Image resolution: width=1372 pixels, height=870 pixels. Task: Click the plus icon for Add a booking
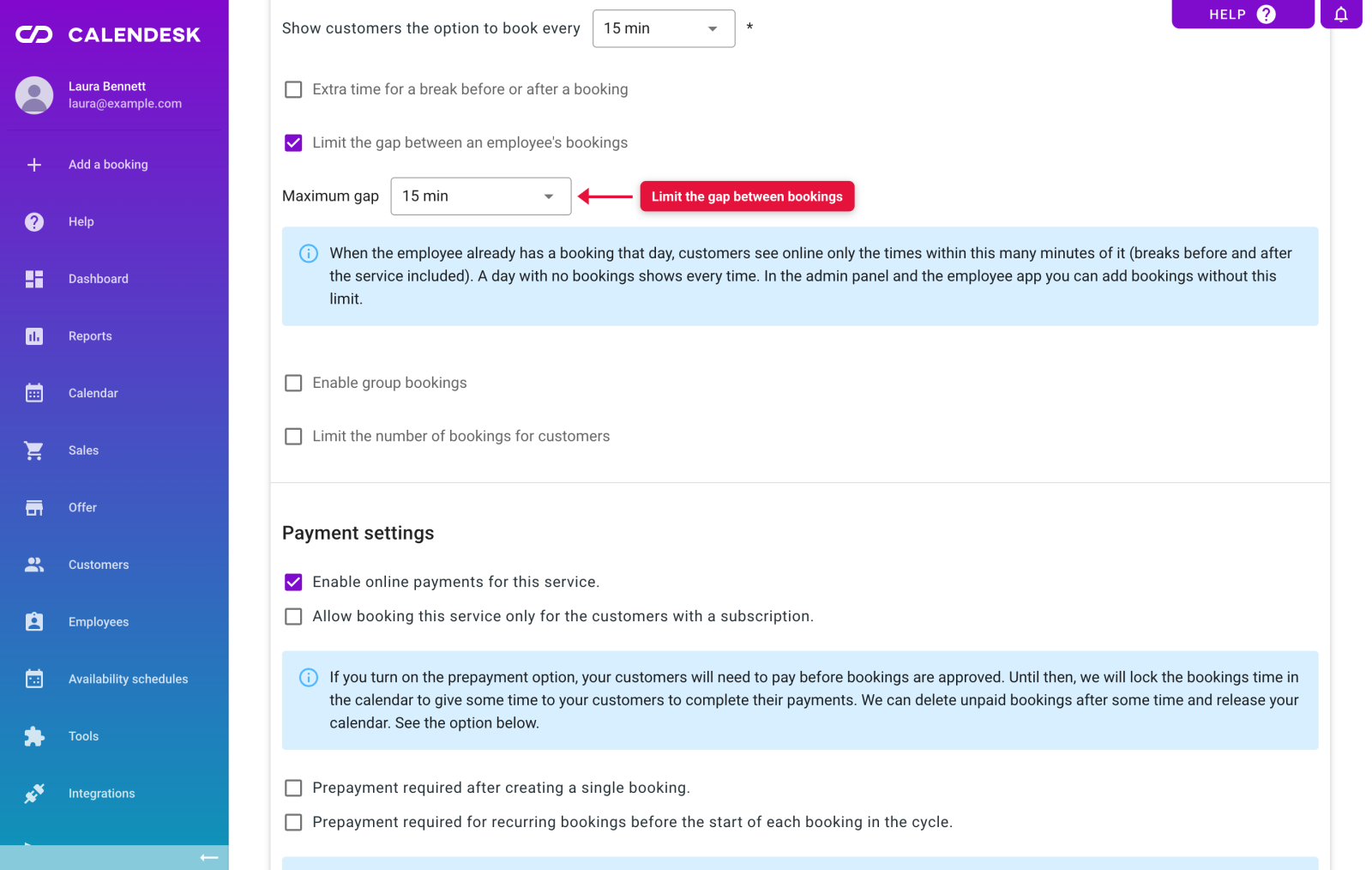point(34,165)
